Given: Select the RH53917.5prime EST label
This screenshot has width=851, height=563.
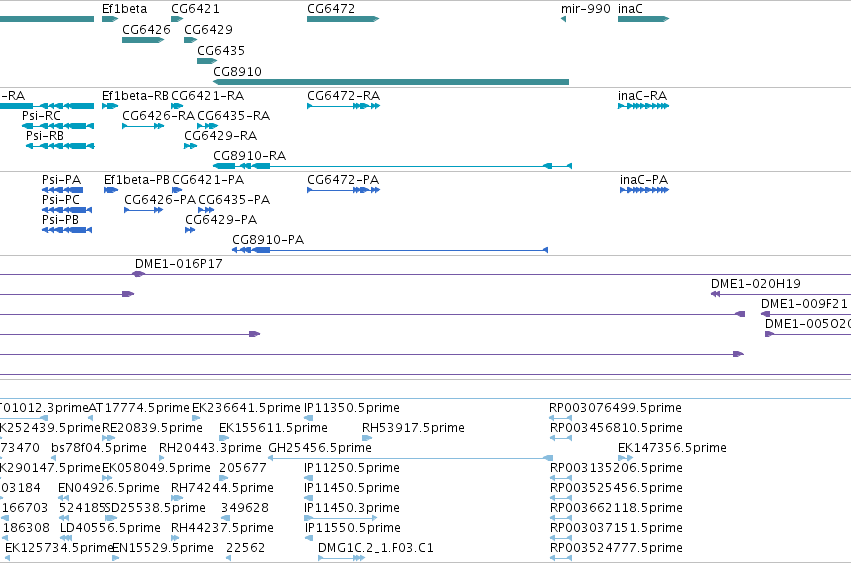Looking at the screenshot, I should pyautogui.click(x=414, y=428).
